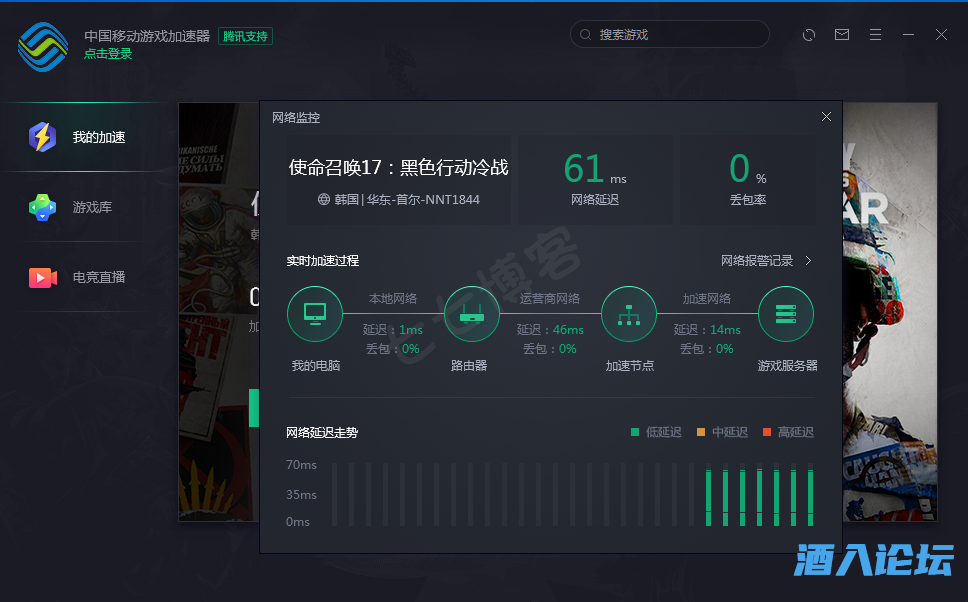Click the red 电竞直播 play icon

click(x=43, y=278)
